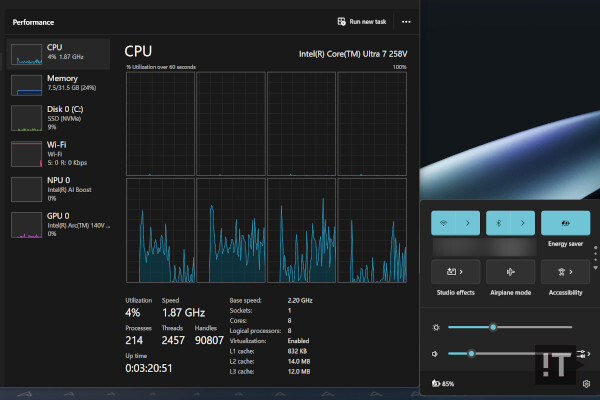Select NPU 0 Intel AI Boost entry
This screenshot has height=400, width=600.
click(58, 188)
